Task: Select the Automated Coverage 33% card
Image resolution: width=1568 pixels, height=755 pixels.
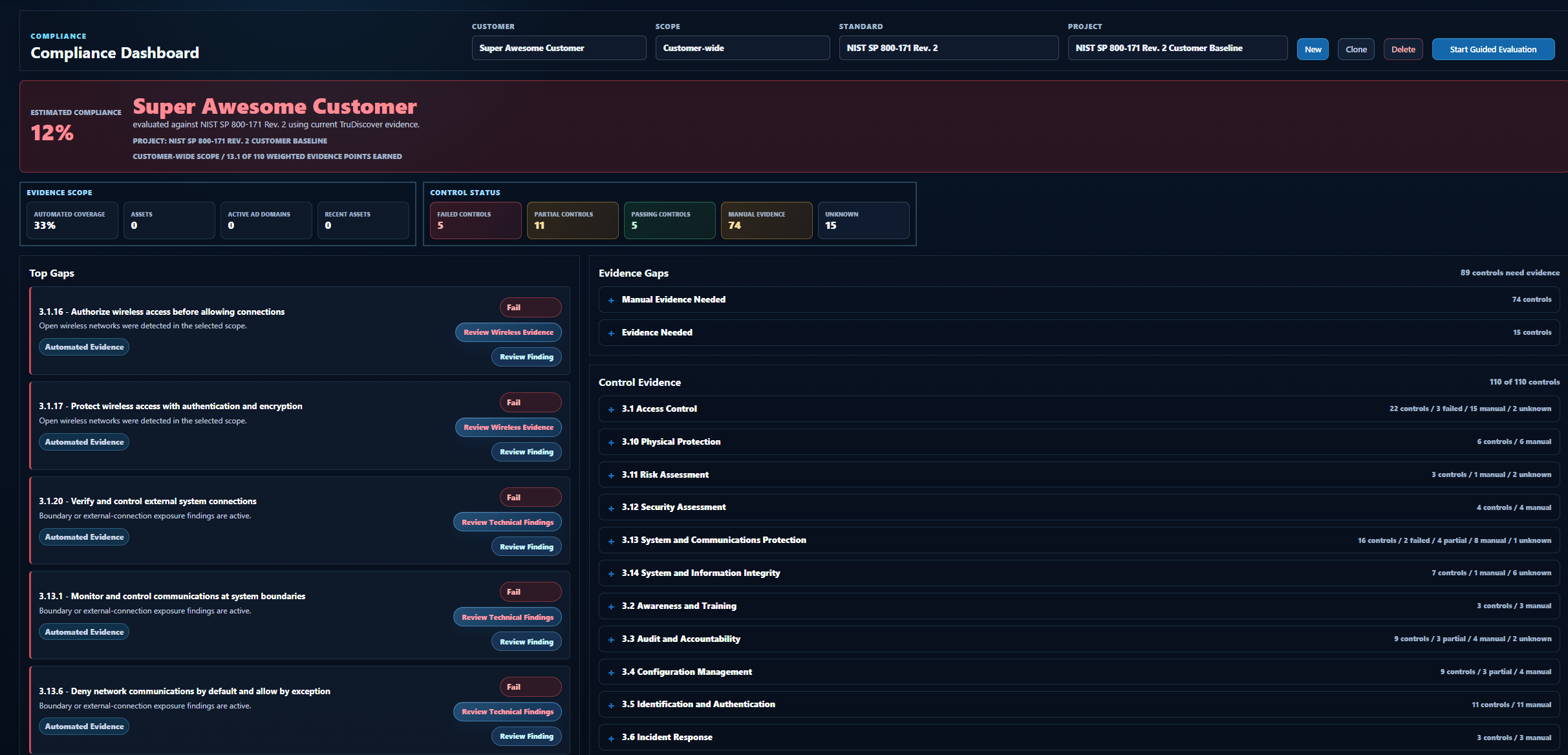Action: (x=72, y=220)
